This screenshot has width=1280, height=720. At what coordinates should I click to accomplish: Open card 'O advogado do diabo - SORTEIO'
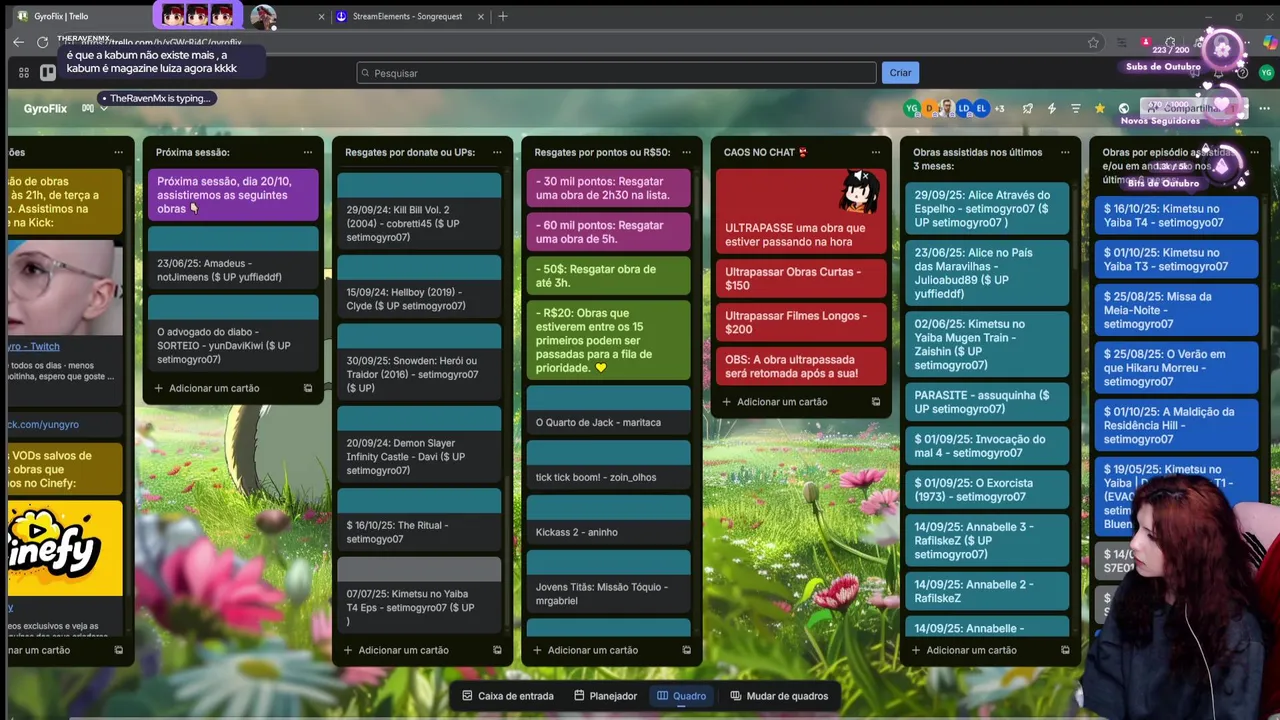(x=233, y=334)
